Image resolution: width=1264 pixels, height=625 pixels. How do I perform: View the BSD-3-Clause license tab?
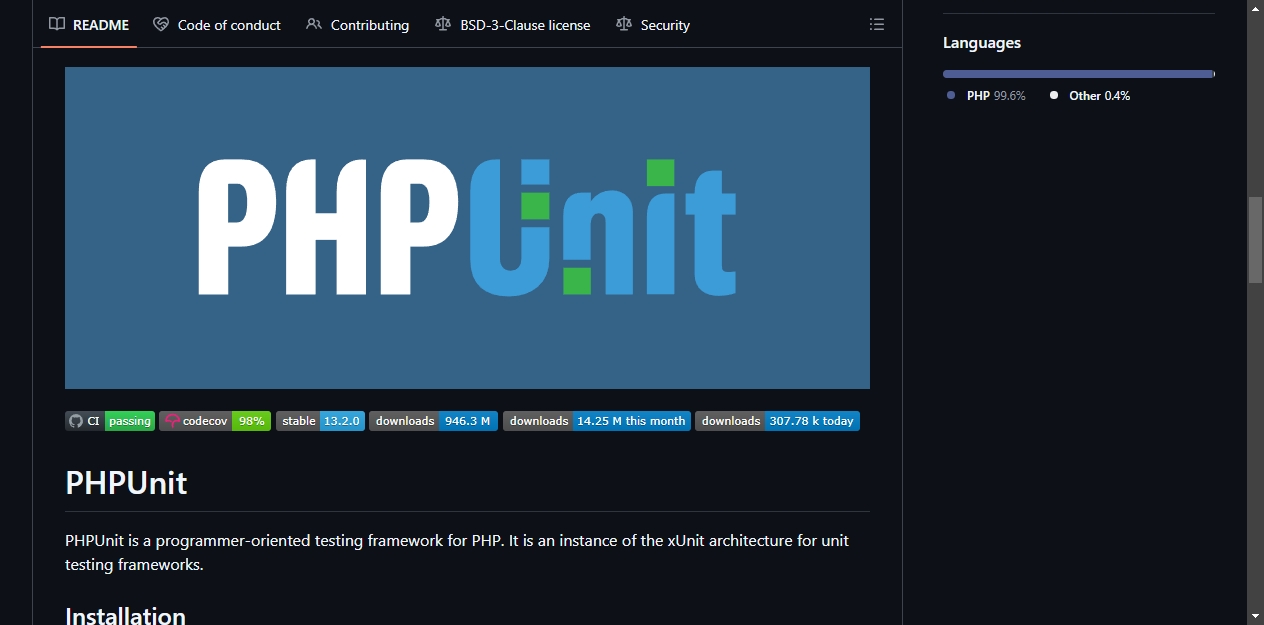(513, 25)
